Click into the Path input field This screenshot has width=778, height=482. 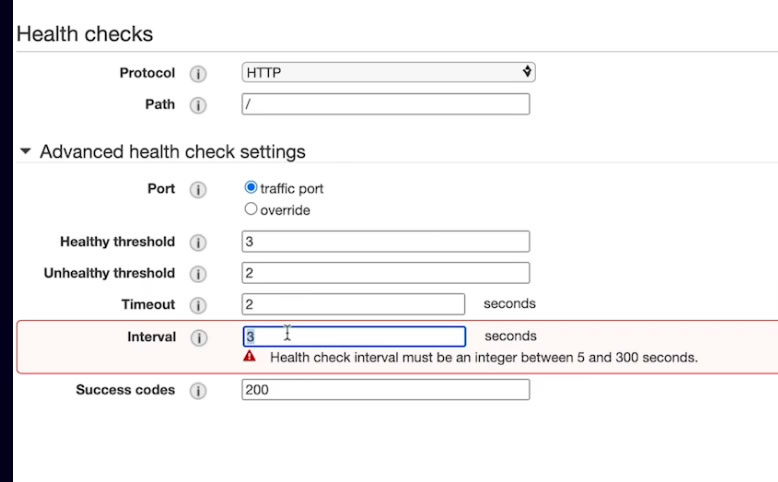point(385,104)
